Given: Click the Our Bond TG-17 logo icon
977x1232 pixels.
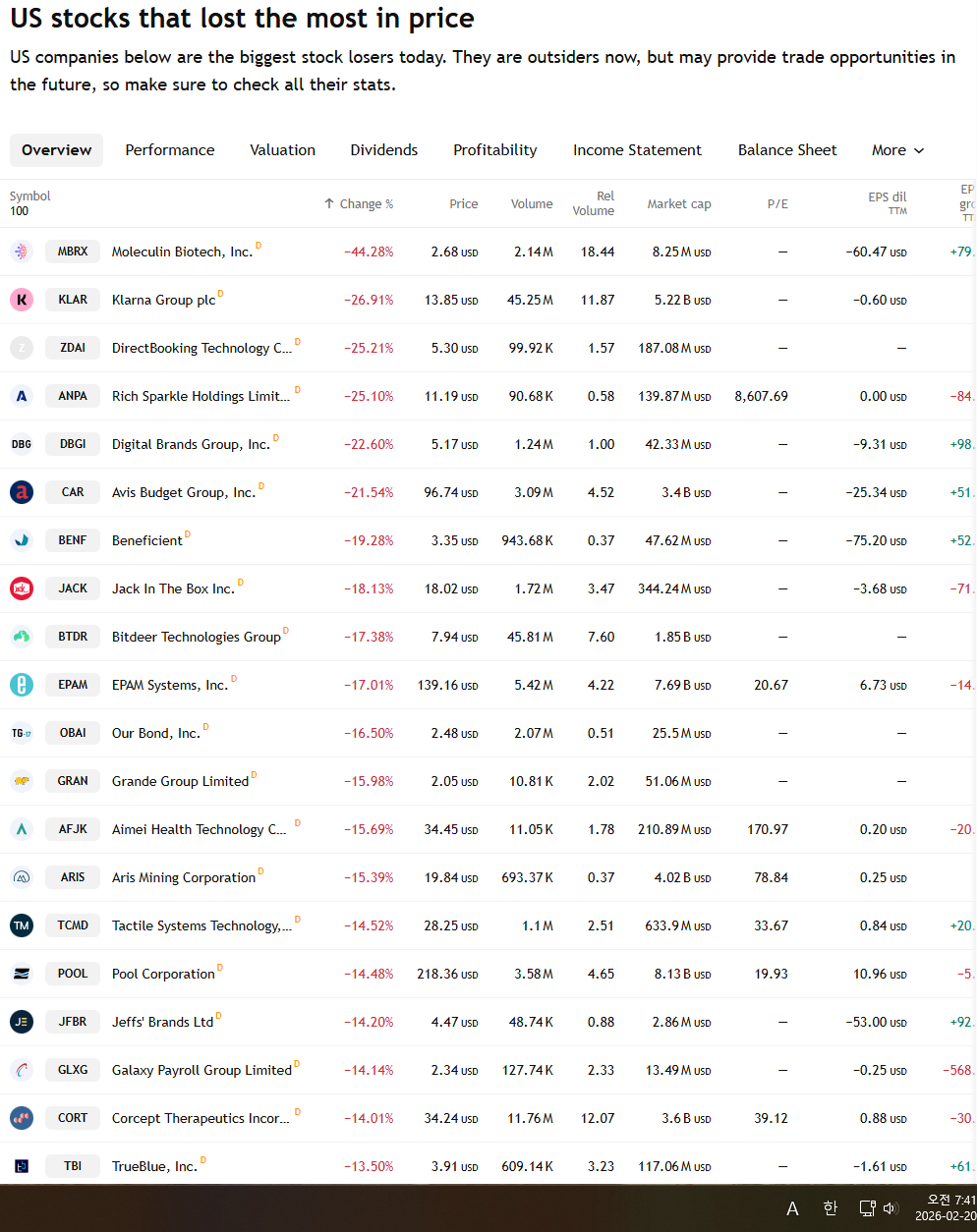Looking at the screenshot, I should click(22, 733).
